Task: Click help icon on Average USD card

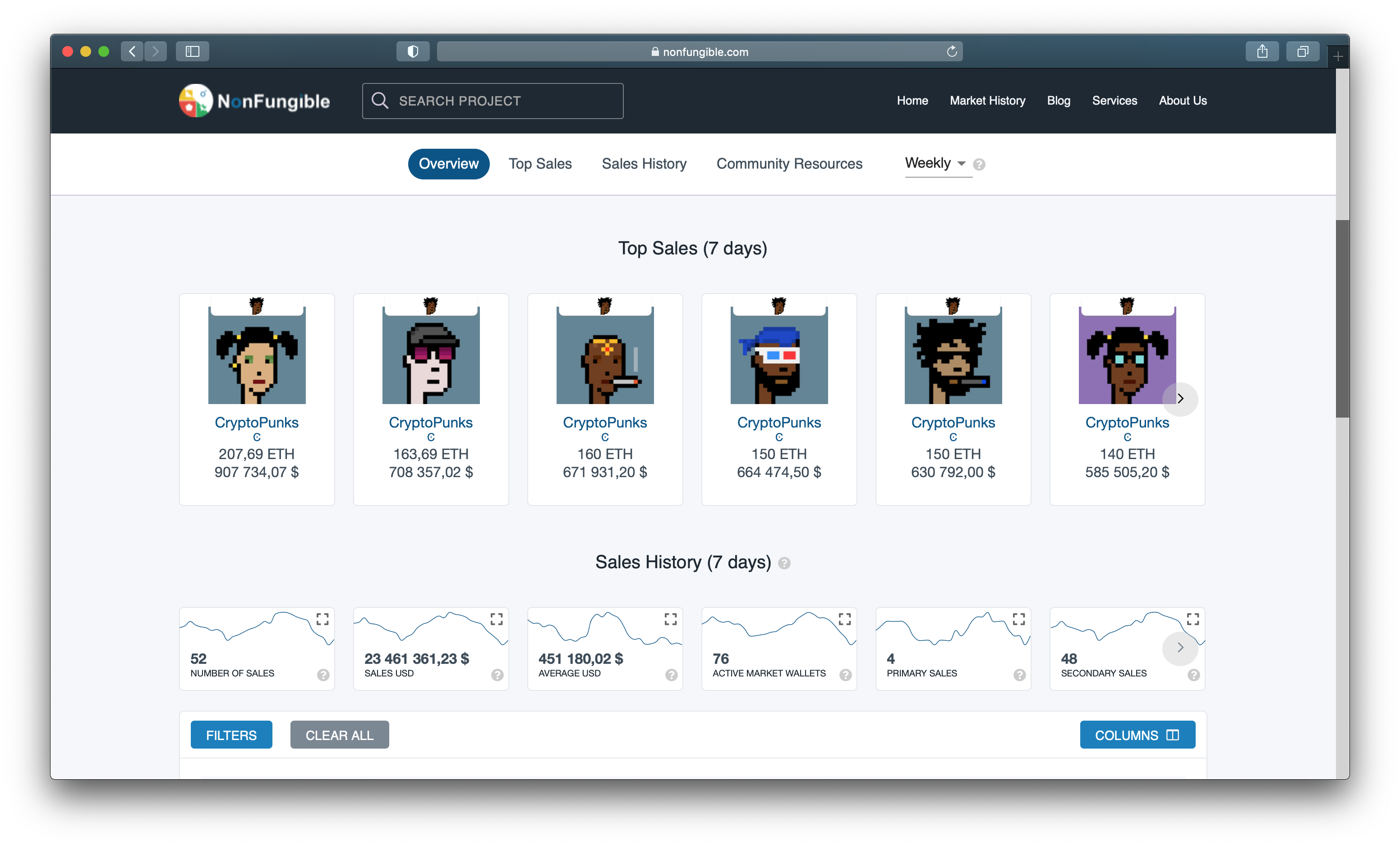Action: [x=672, y=675]
